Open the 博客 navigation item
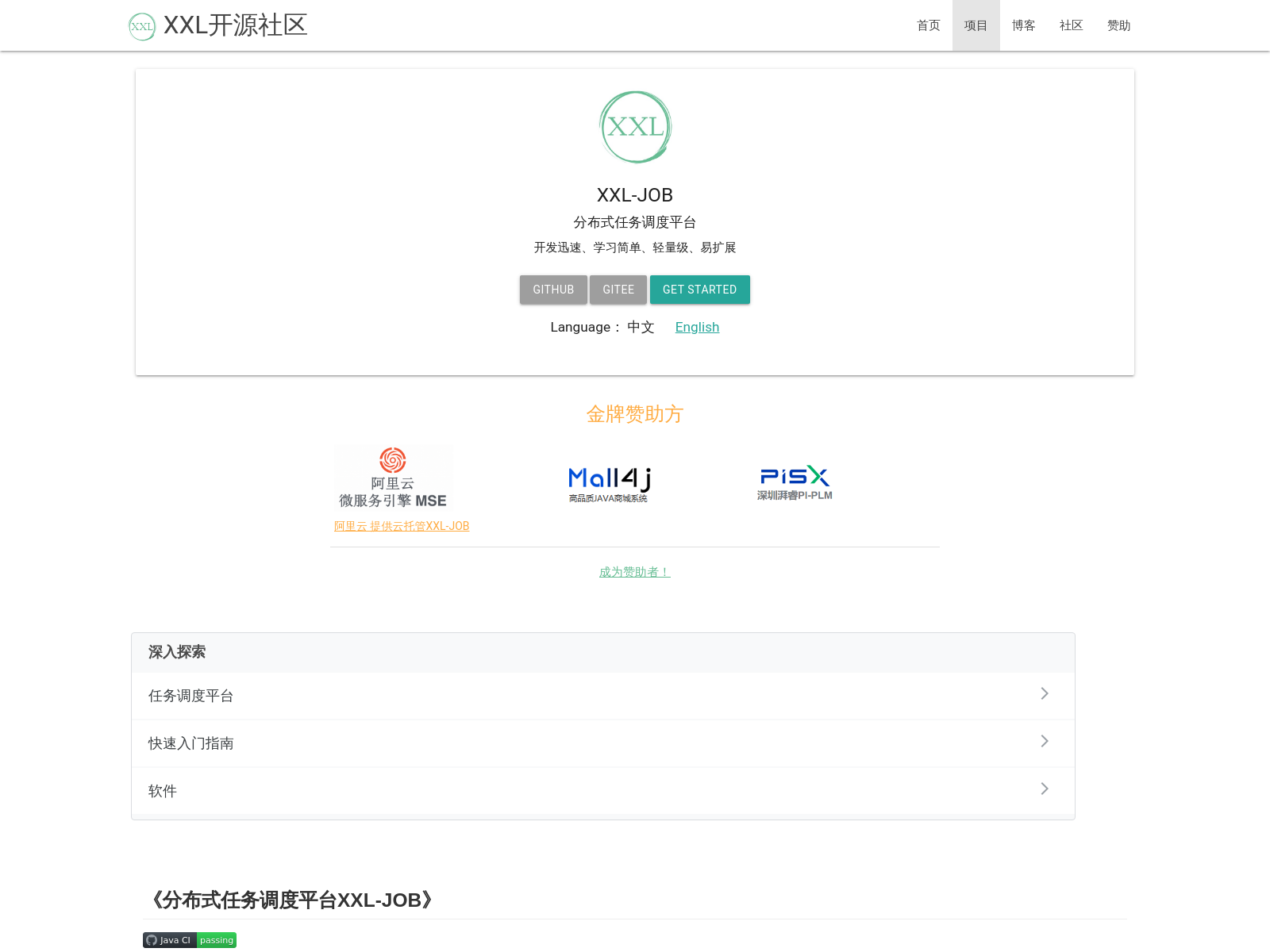1270x952 pixels. [1023, 25]
